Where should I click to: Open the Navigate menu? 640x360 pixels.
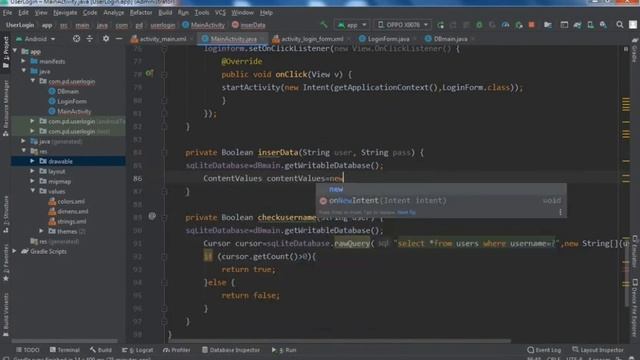pos(65,13)
